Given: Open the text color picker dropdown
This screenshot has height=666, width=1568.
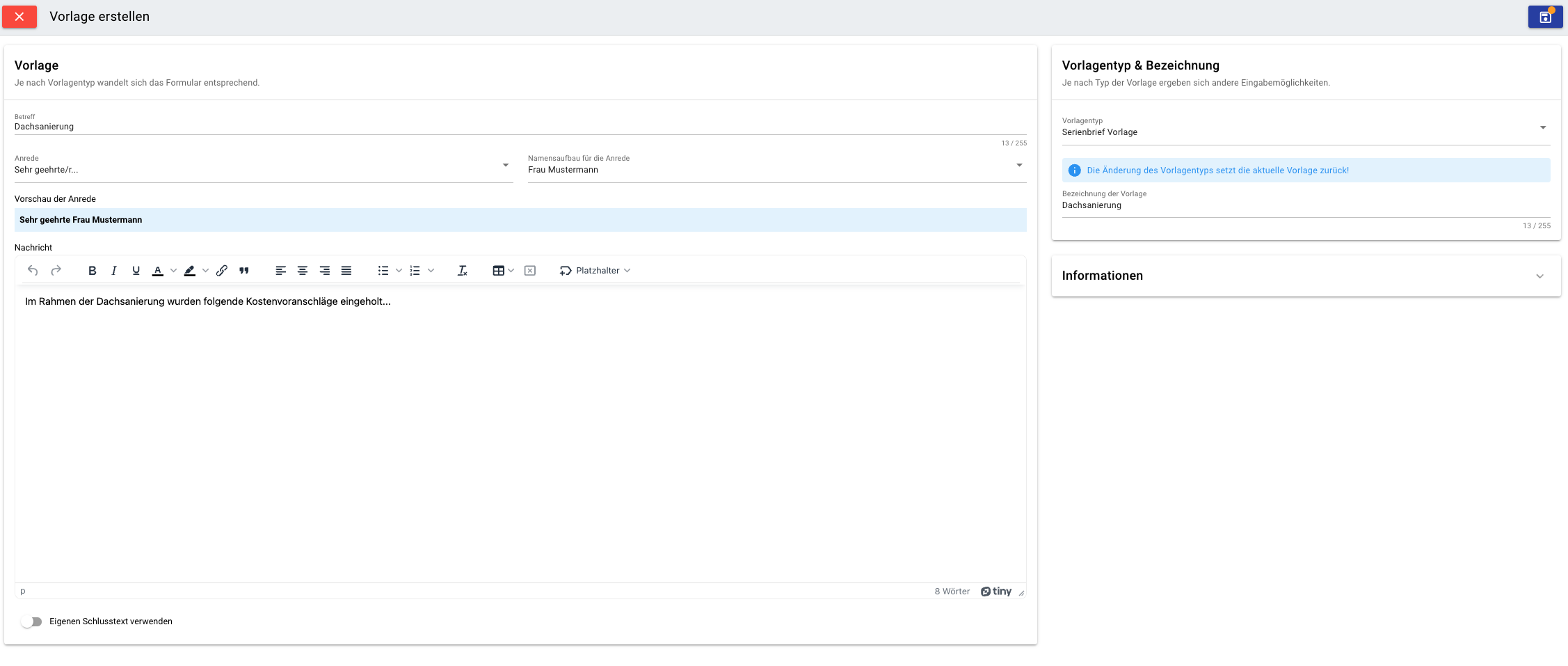Looking at the screenshot, I should 173,271.
